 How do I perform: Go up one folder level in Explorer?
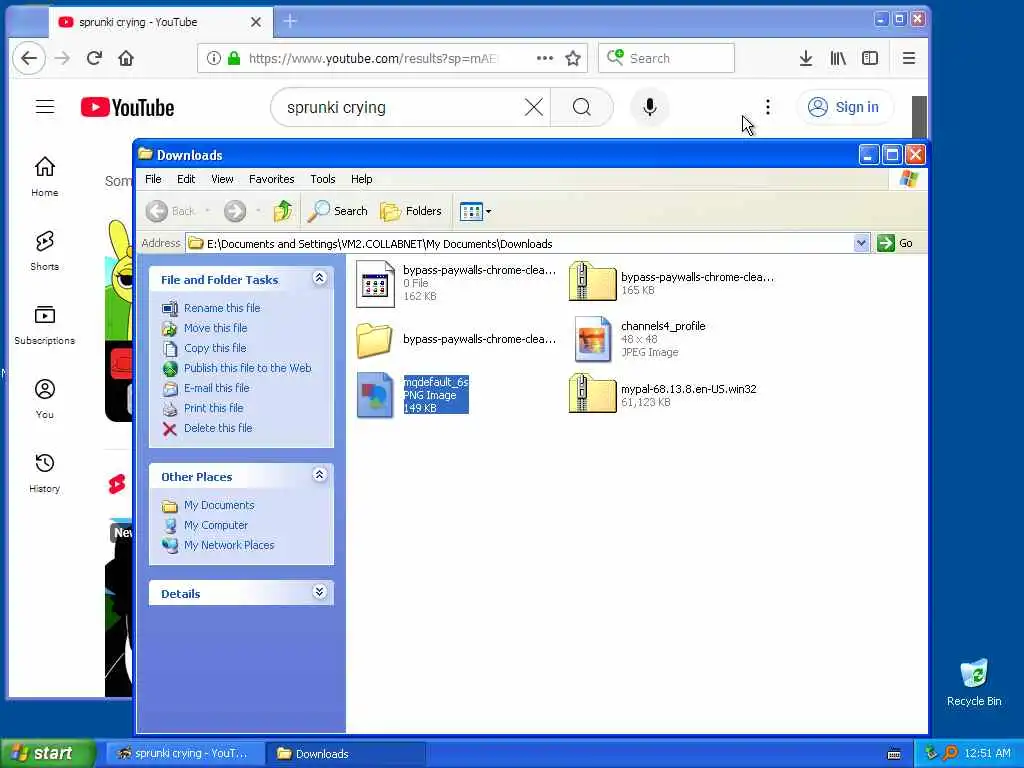282,211
